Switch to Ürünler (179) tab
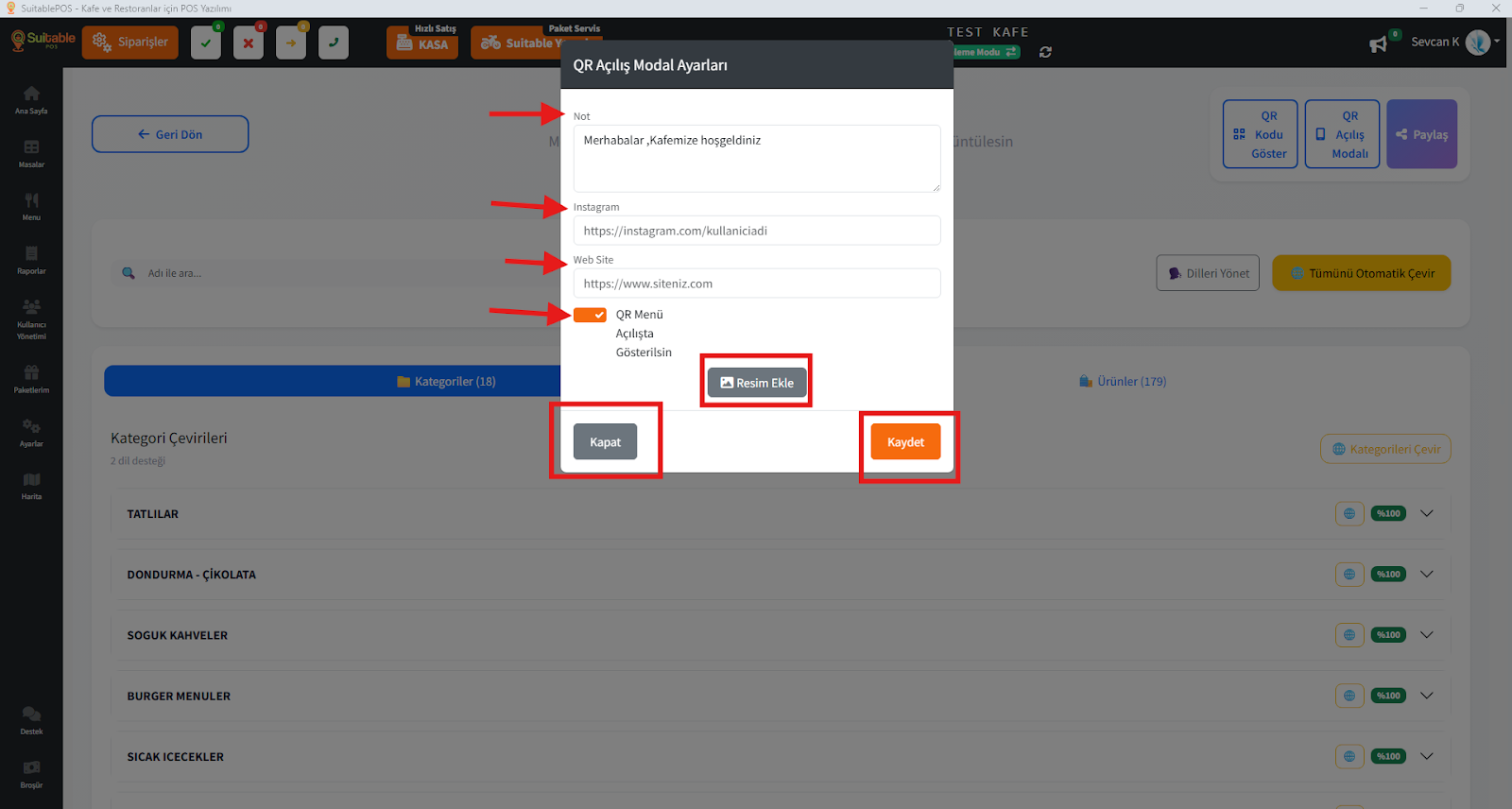 1123,382
